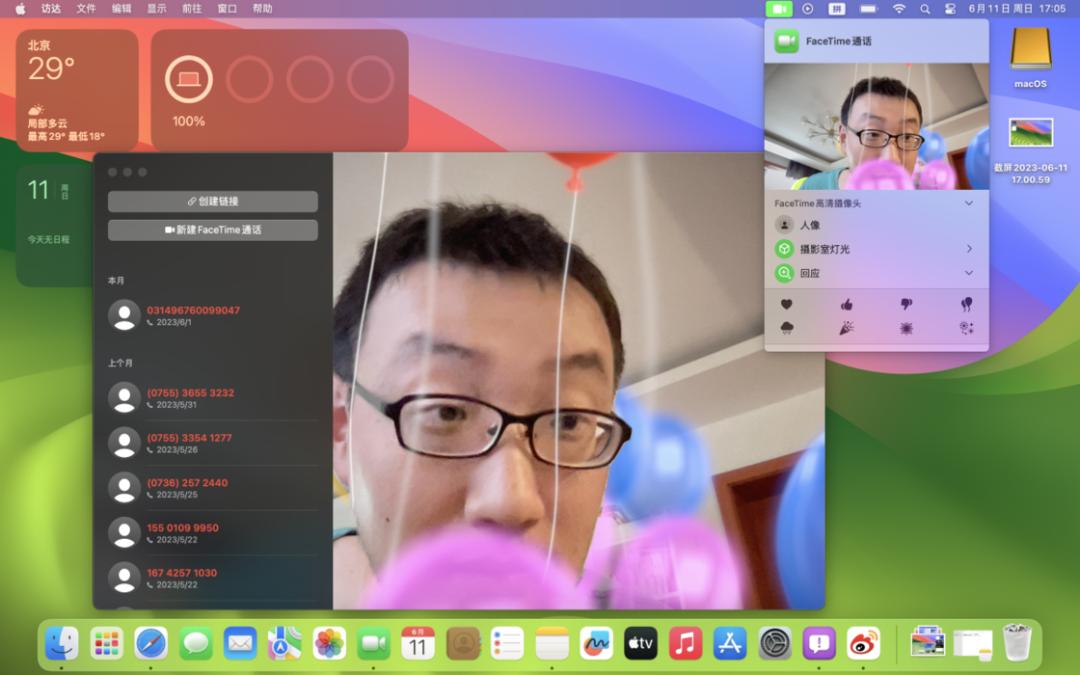Open Wi-Fi menu bar icon

(899, 9)
